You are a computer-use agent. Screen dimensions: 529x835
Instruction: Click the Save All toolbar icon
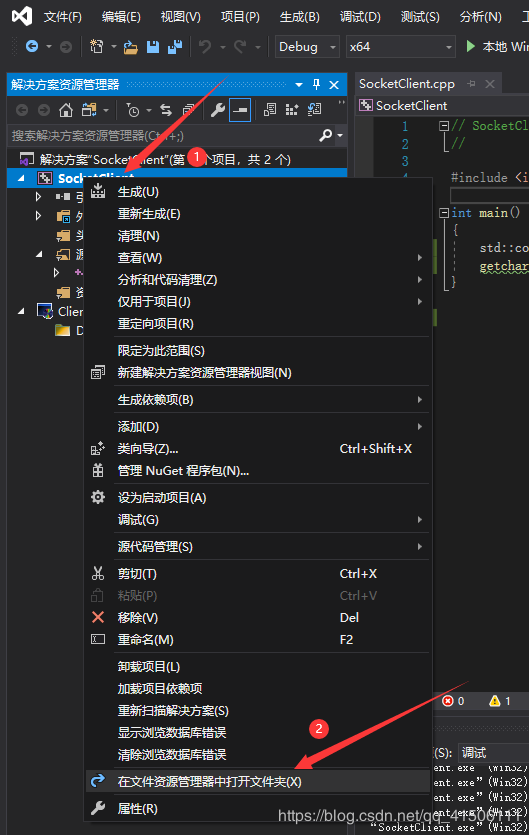coord(175,47)
